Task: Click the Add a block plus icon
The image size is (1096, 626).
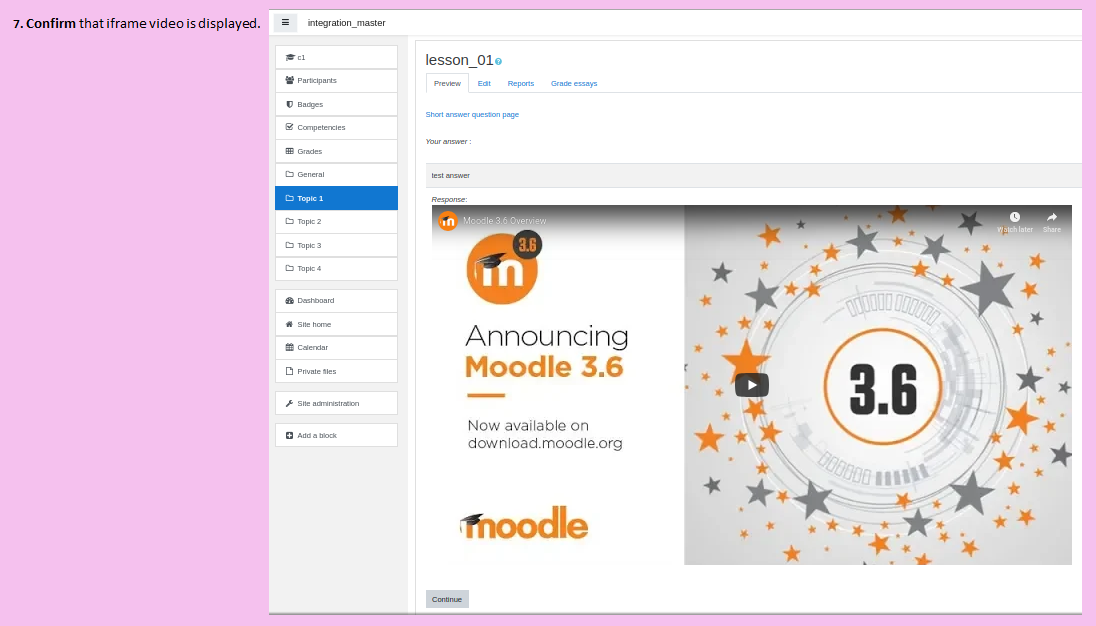Action: (x=289, y=435)
